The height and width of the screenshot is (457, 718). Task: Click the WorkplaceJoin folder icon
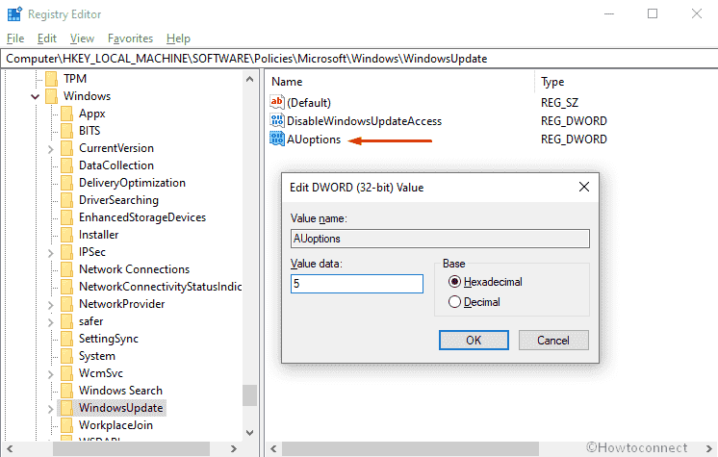coord(67,425)
